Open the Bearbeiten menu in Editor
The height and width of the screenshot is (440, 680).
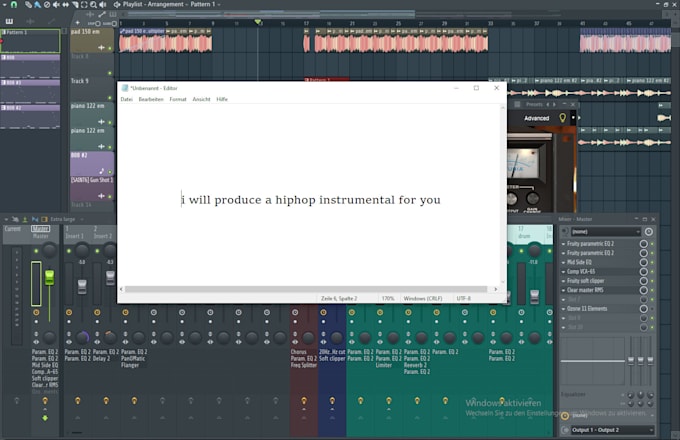tap(151, 99)
